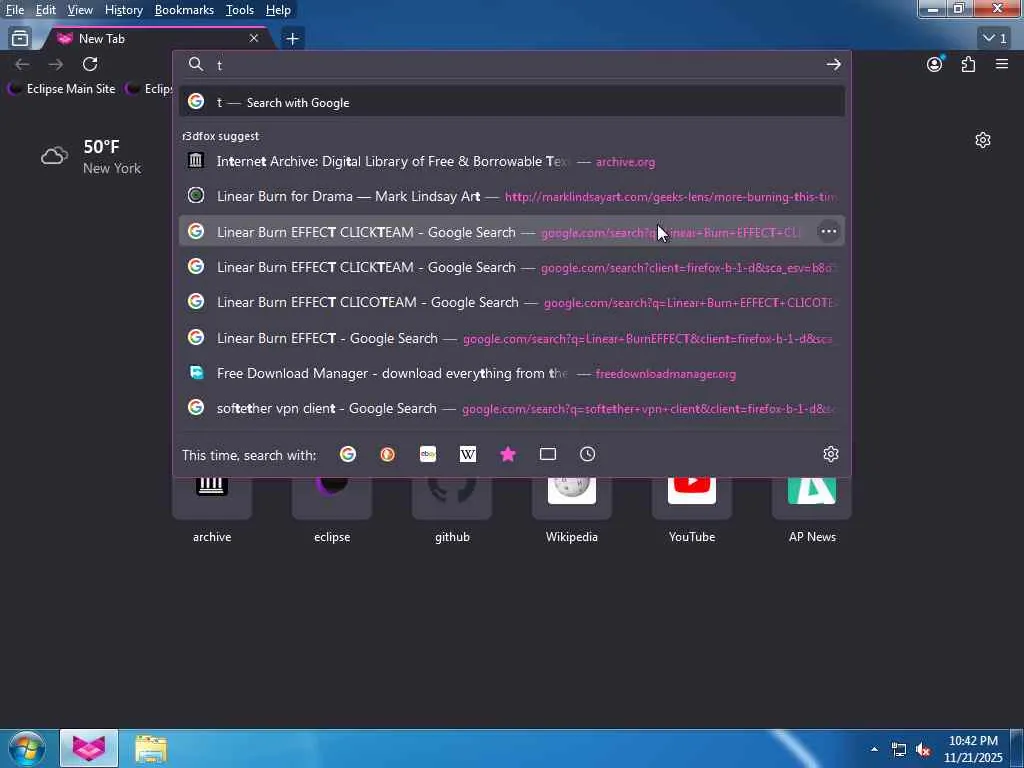This screenshot has width=1024, height=768.
Task: Open result menu for highlighted CLICKTEAM suggestion
Action: click(x=829, y=231)
